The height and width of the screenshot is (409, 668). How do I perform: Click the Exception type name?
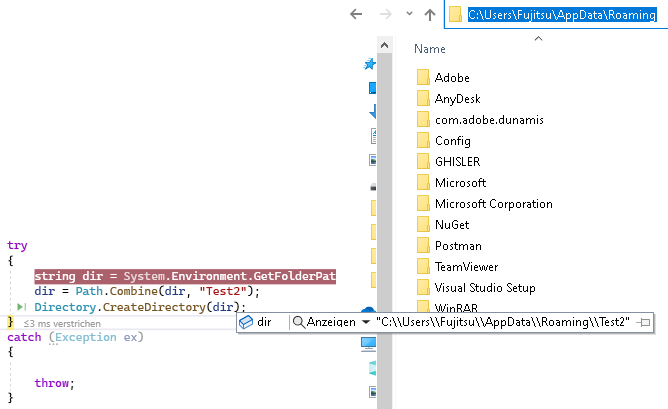pos(86,337)
